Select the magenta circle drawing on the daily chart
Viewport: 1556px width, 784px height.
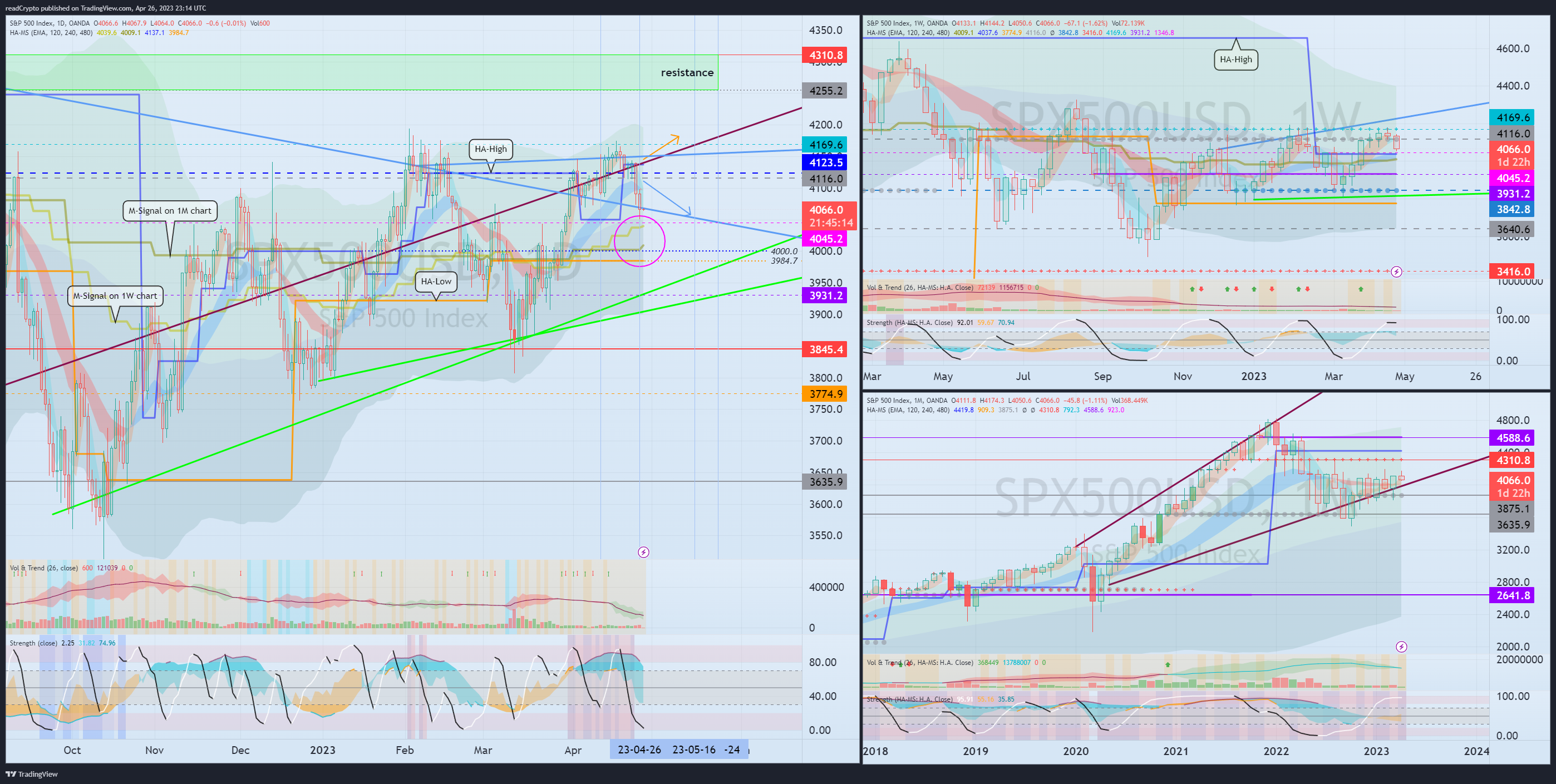coord(639,241)
